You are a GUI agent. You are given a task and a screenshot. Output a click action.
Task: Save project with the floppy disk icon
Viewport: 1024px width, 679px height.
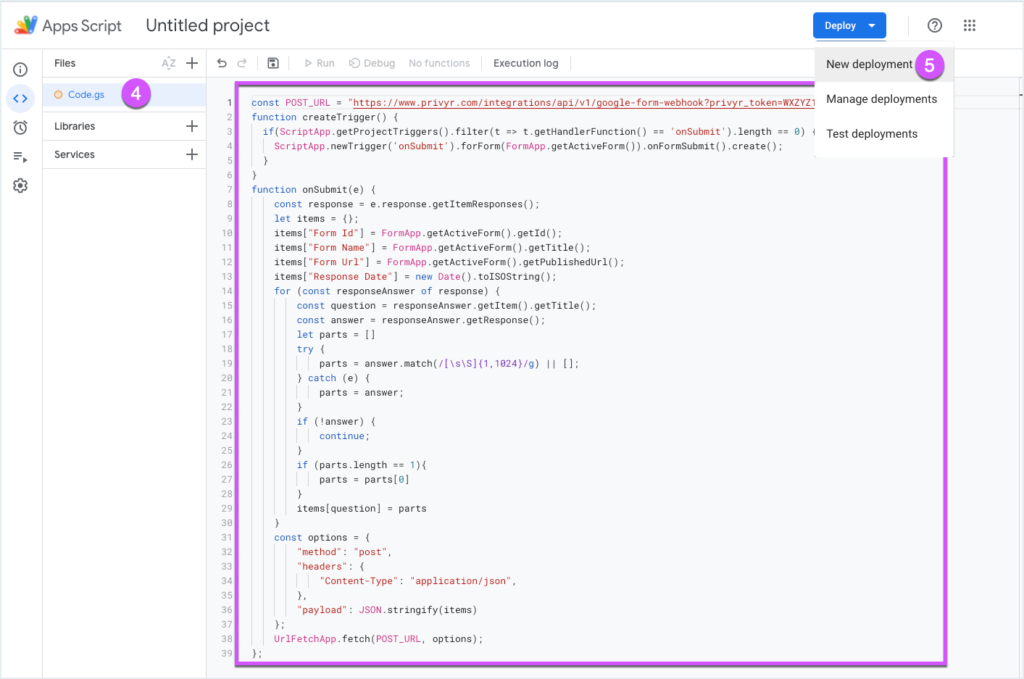pos(273,63)
